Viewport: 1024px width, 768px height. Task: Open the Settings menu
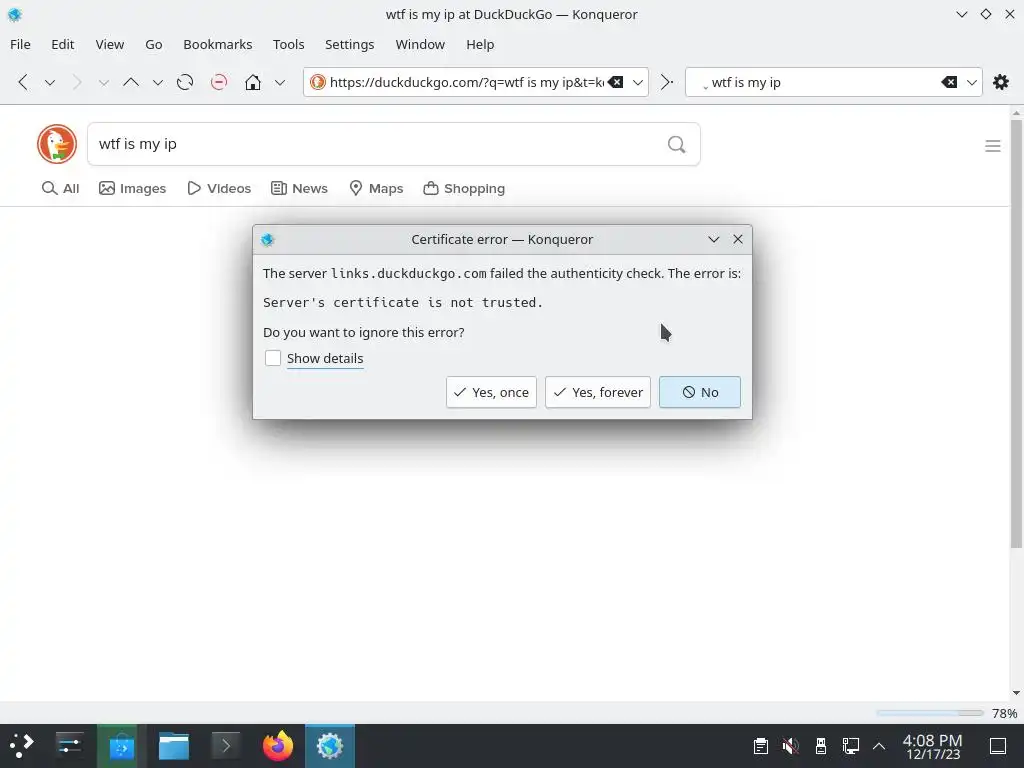tap(349, 44)
